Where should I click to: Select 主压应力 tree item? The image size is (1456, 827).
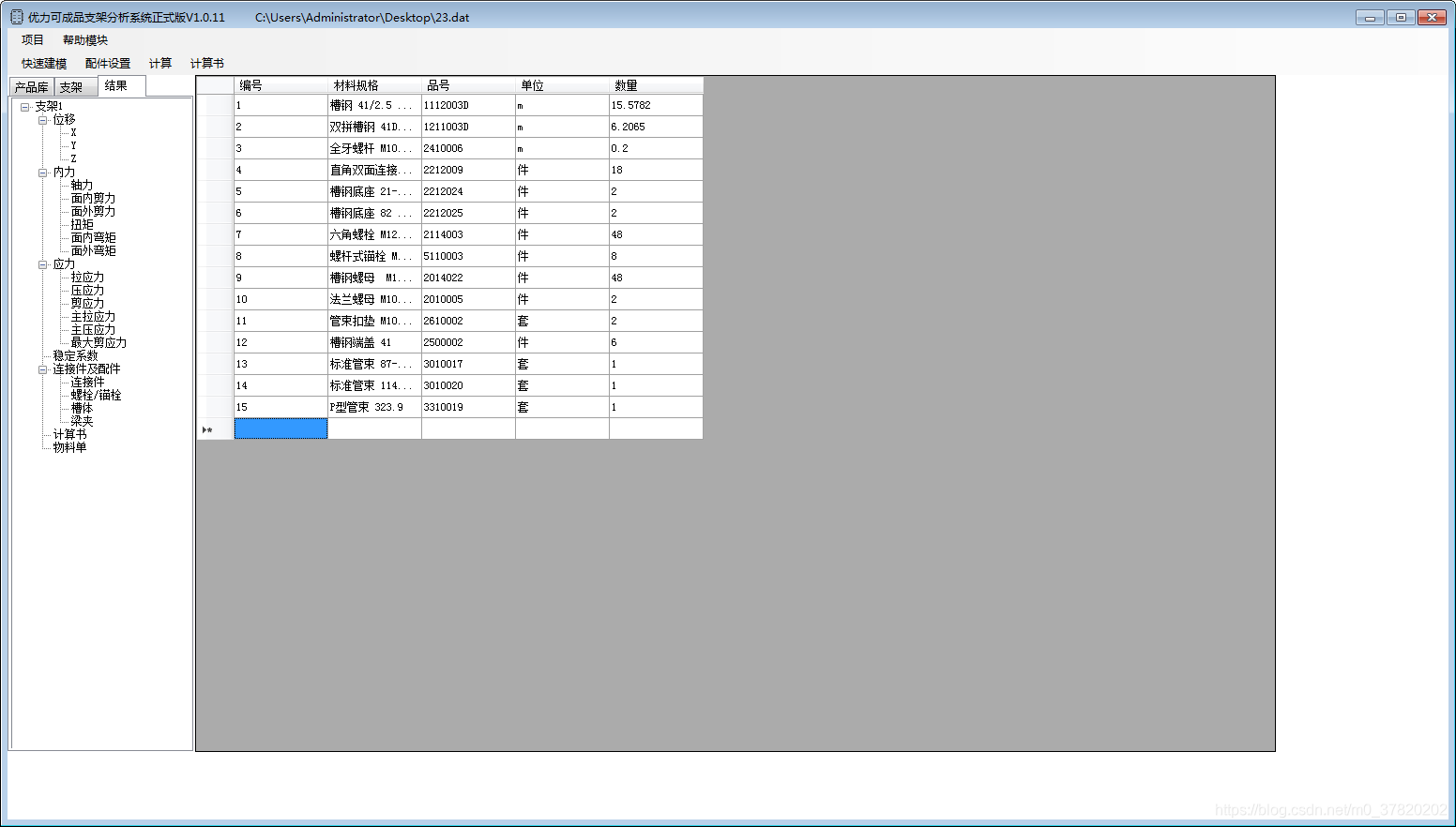(x=93, y=330)
